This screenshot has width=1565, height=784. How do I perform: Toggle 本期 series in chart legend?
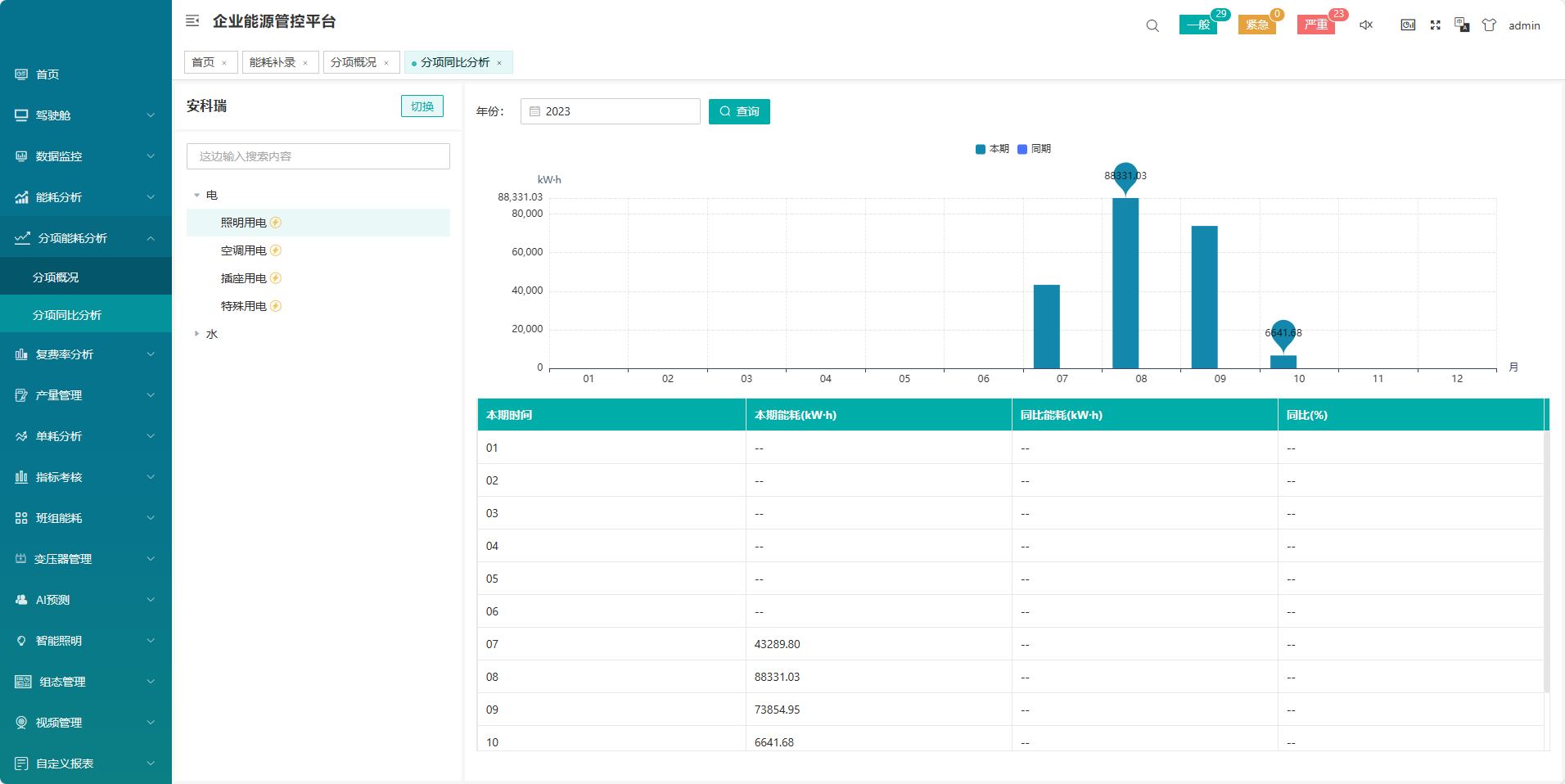click(x=992, y=149)
